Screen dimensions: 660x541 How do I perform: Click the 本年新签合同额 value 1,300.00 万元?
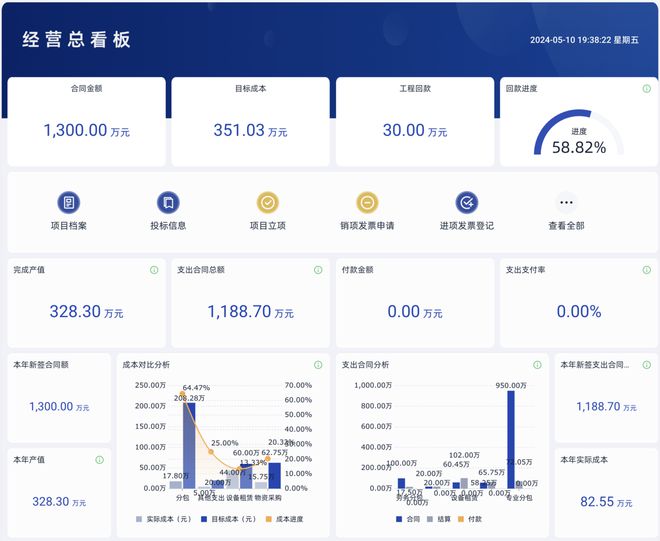pos(59,407)
